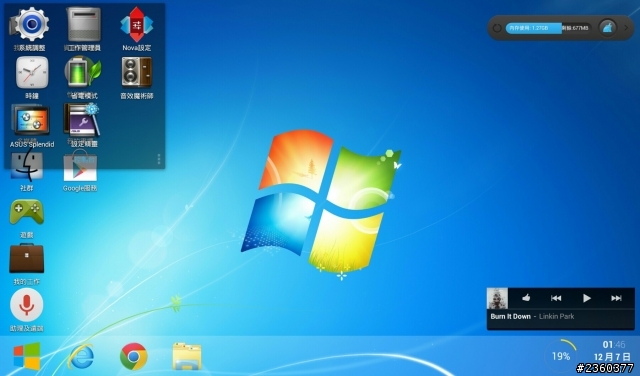Screen dimensions: 640x376
Task: Open the setup wizard icon with wrench
Action: [x=82, y=120]
